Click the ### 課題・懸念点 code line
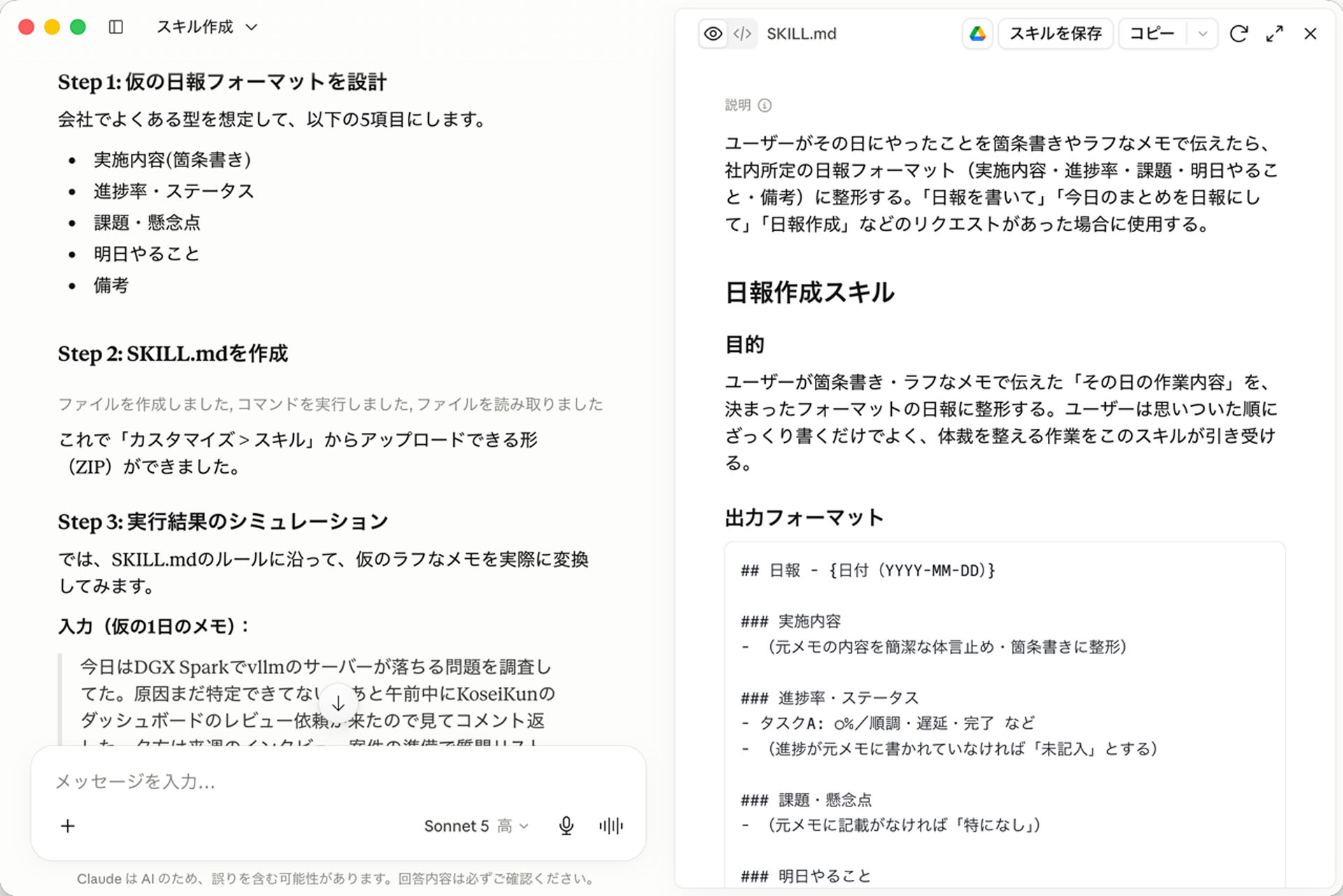 (x=806, y=799)
